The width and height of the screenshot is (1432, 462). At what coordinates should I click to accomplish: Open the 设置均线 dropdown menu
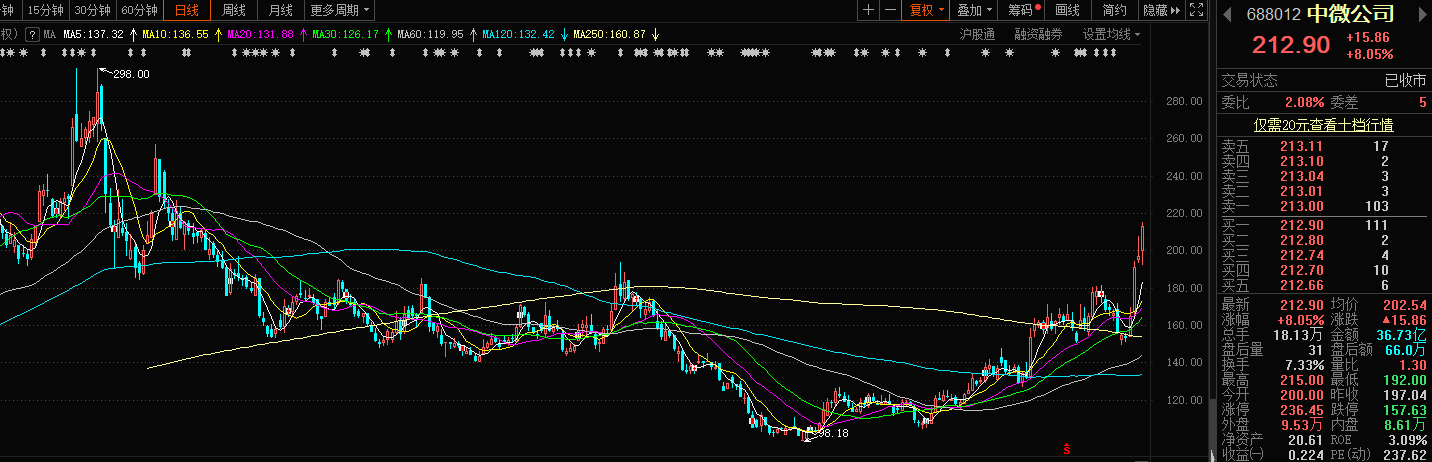[1110, 34]
